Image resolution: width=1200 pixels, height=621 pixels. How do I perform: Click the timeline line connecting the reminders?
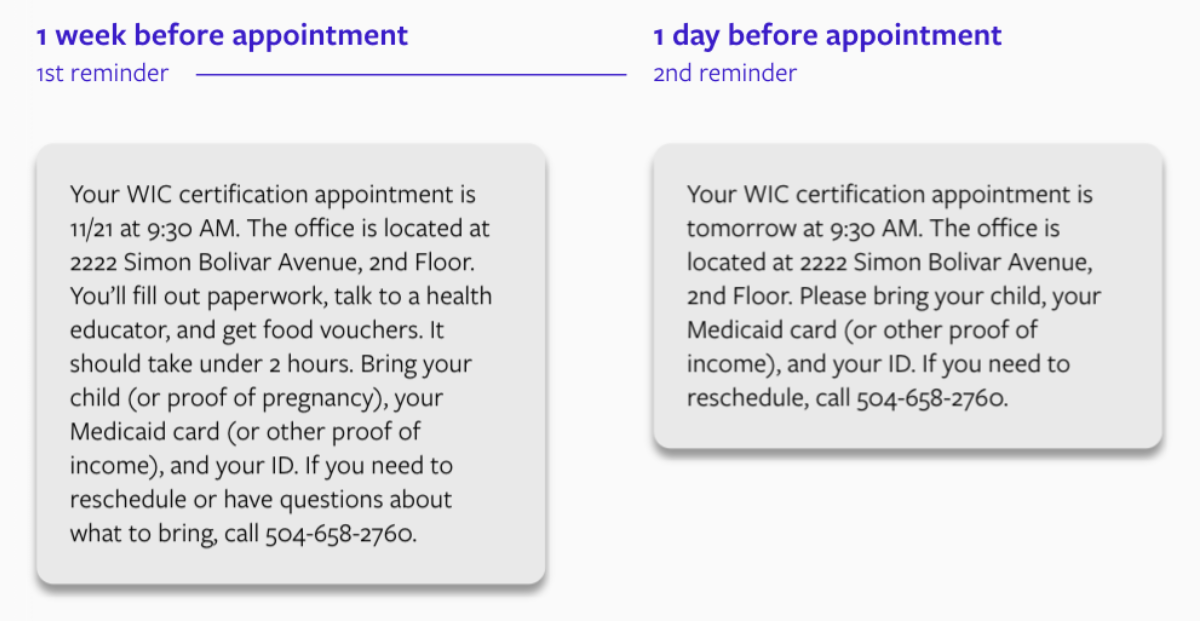coord(411,74)
